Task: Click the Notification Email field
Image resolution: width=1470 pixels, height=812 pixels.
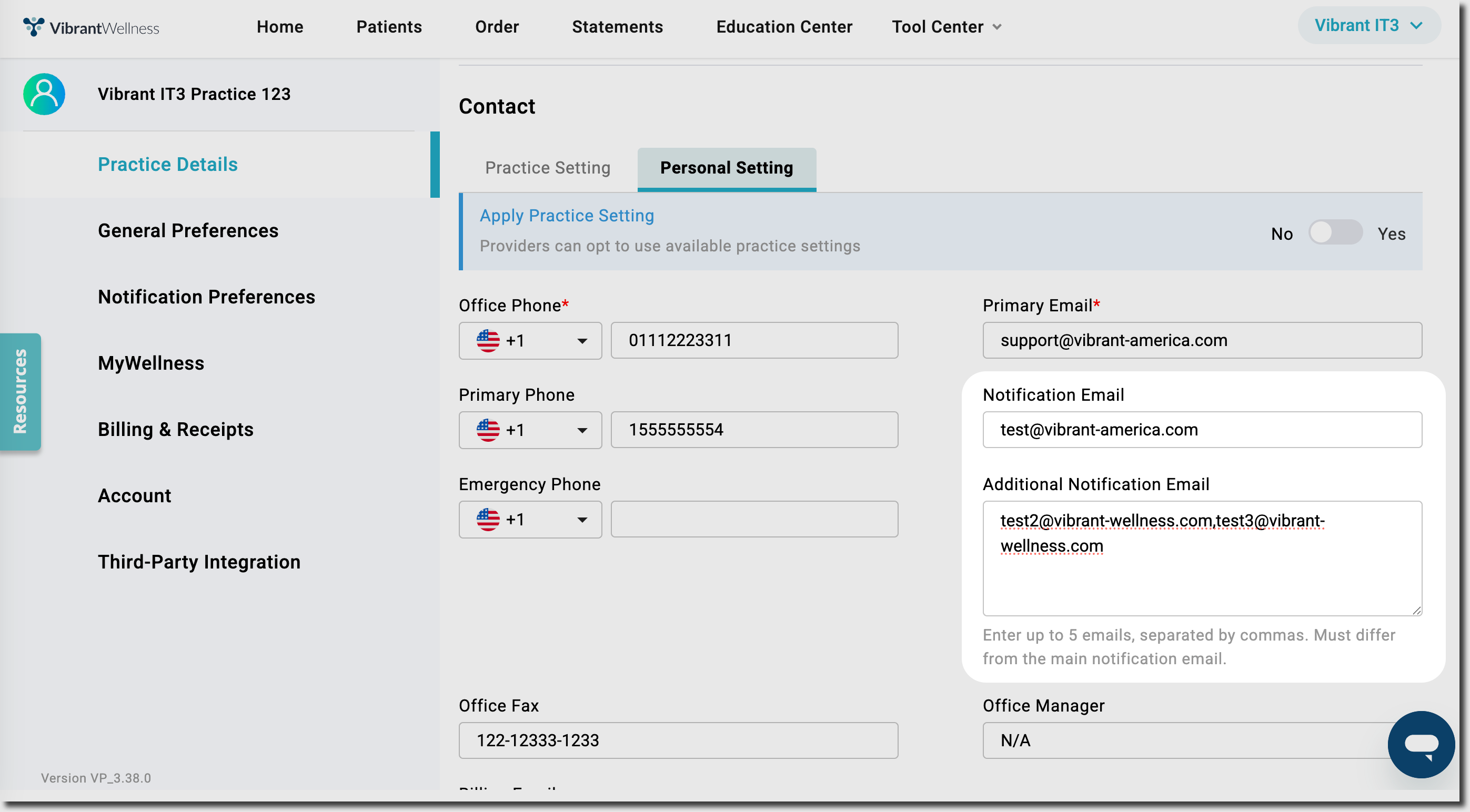Action: 1201,429
